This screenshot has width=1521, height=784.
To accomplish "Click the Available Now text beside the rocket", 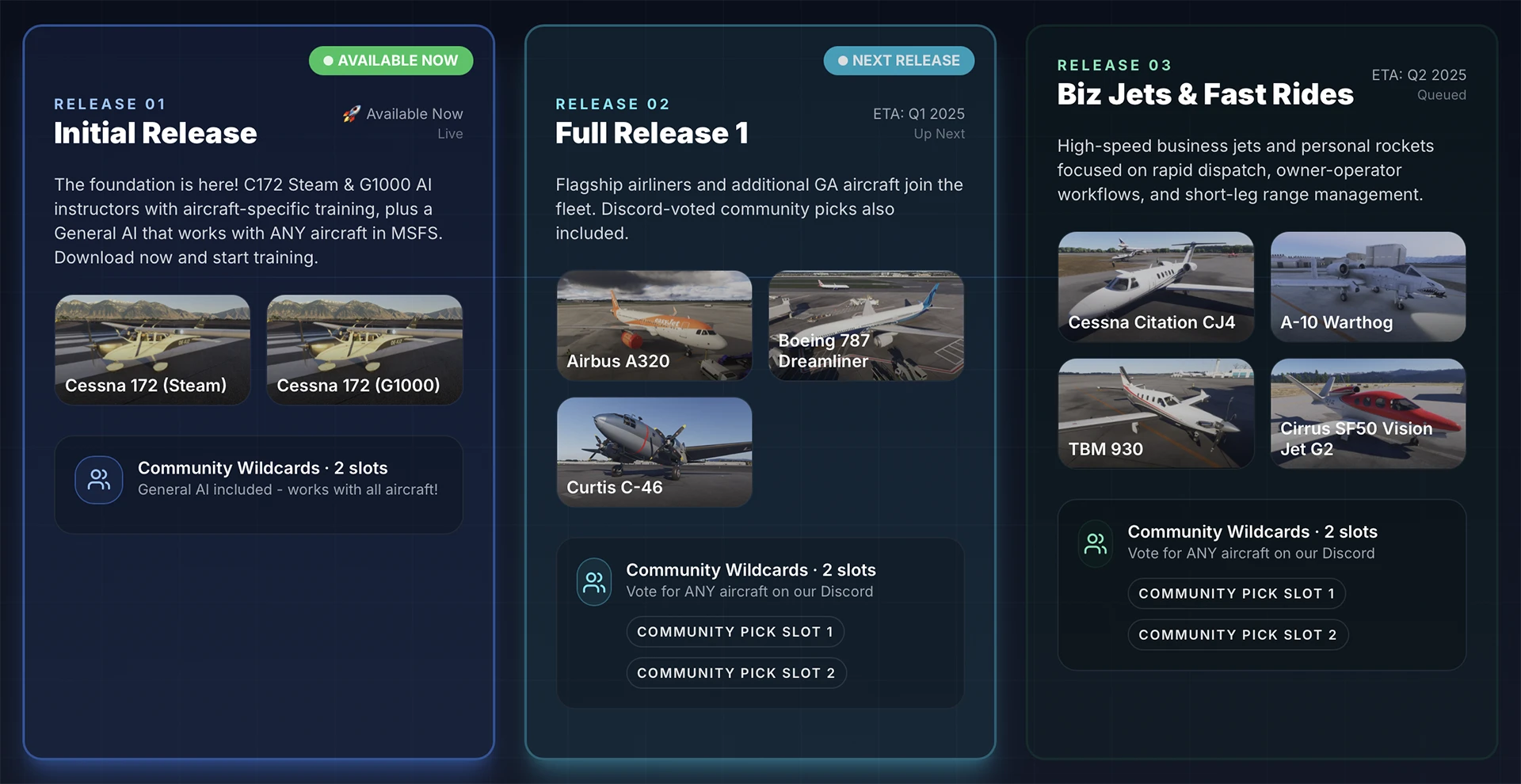I will (x=414, y=114).
